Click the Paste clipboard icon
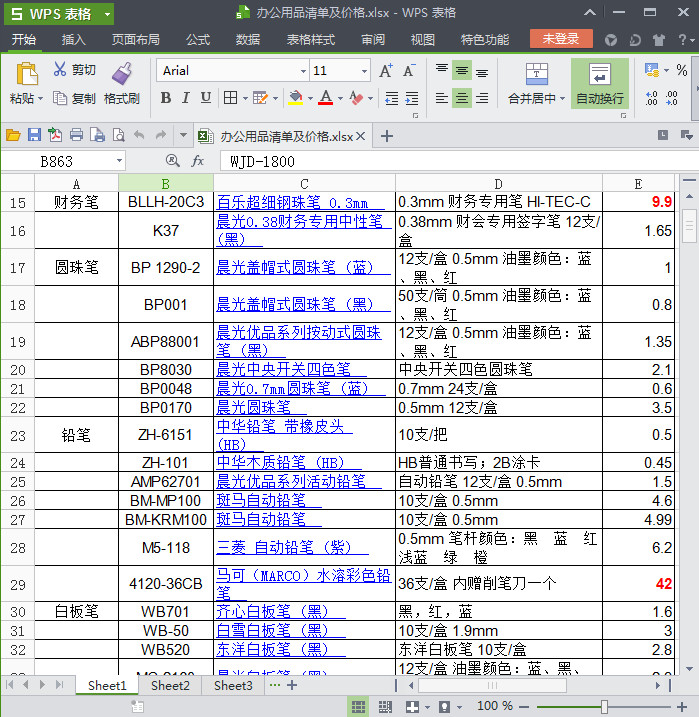This screenshot has width=699, height=717. 27,74
